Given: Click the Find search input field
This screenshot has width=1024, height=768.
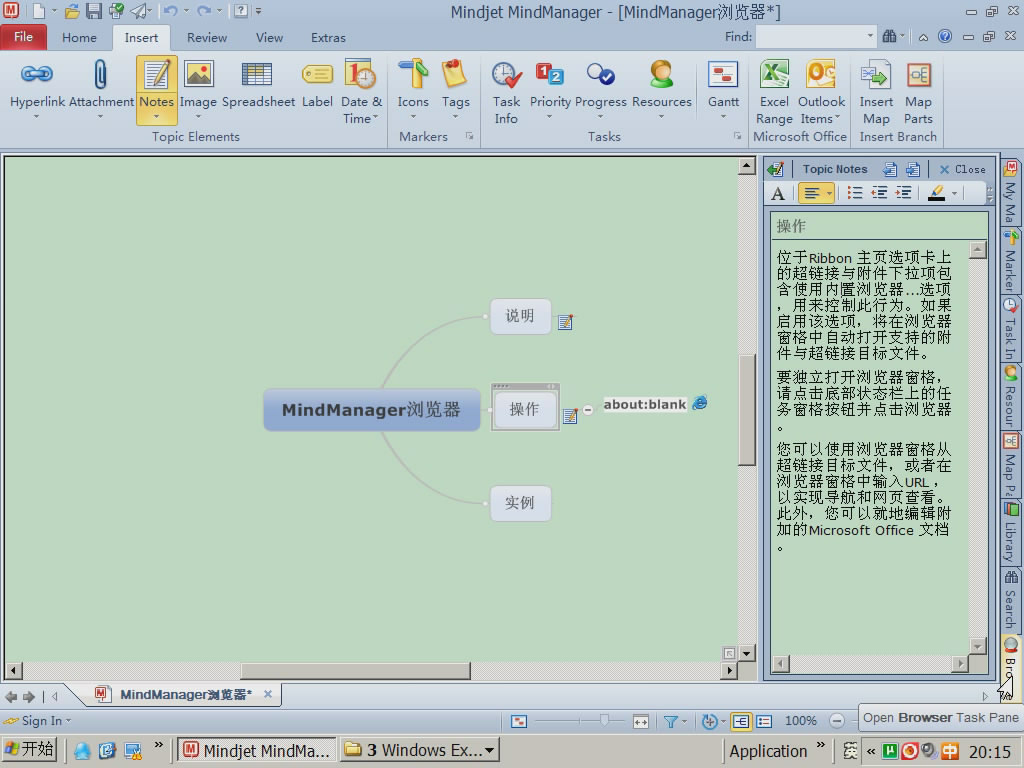Looking at the screenshot, I should pyautogui.click(x=814, y=37).
